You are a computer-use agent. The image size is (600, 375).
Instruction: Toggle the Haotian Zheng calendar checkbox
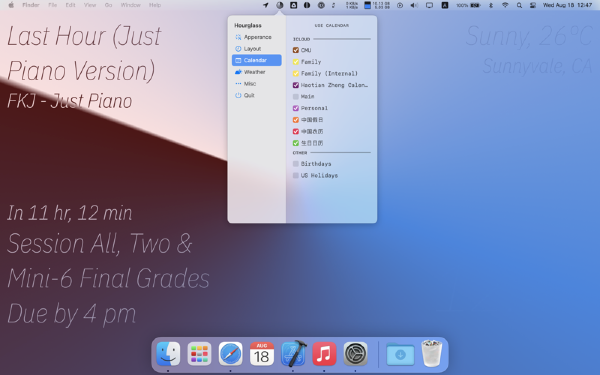click(296, 85)
